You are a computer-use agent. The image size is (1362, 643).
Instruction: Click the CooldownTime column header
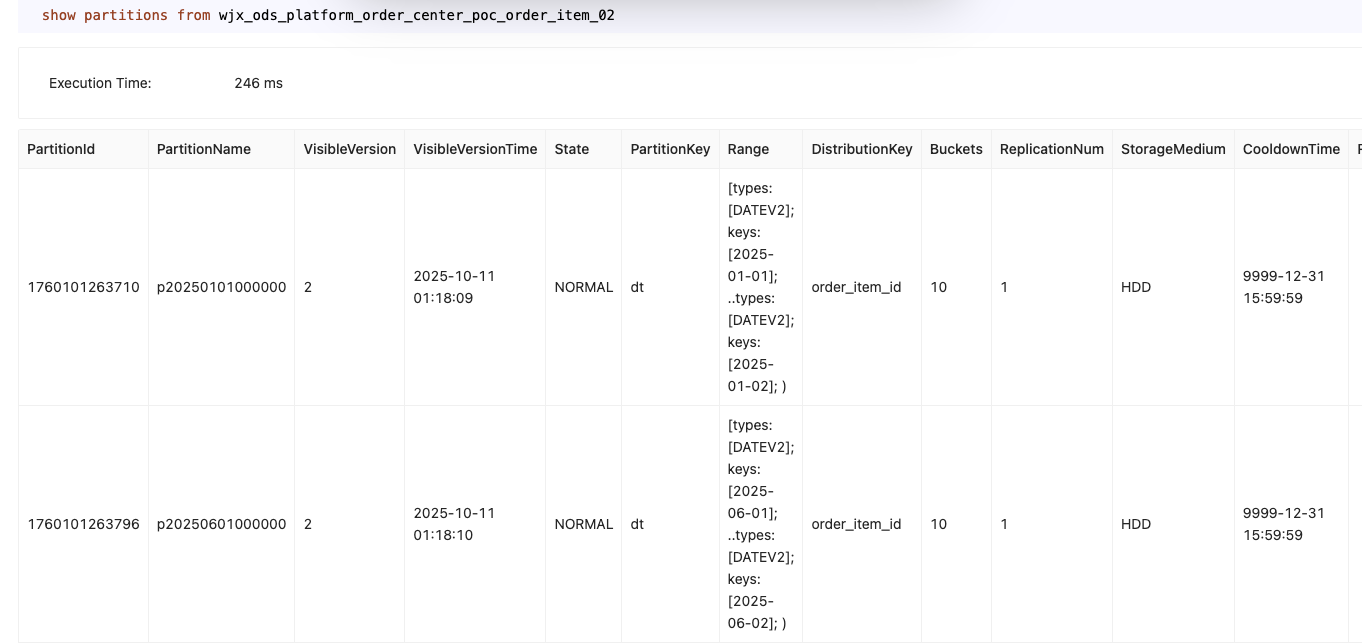(x=1291, y=149)
